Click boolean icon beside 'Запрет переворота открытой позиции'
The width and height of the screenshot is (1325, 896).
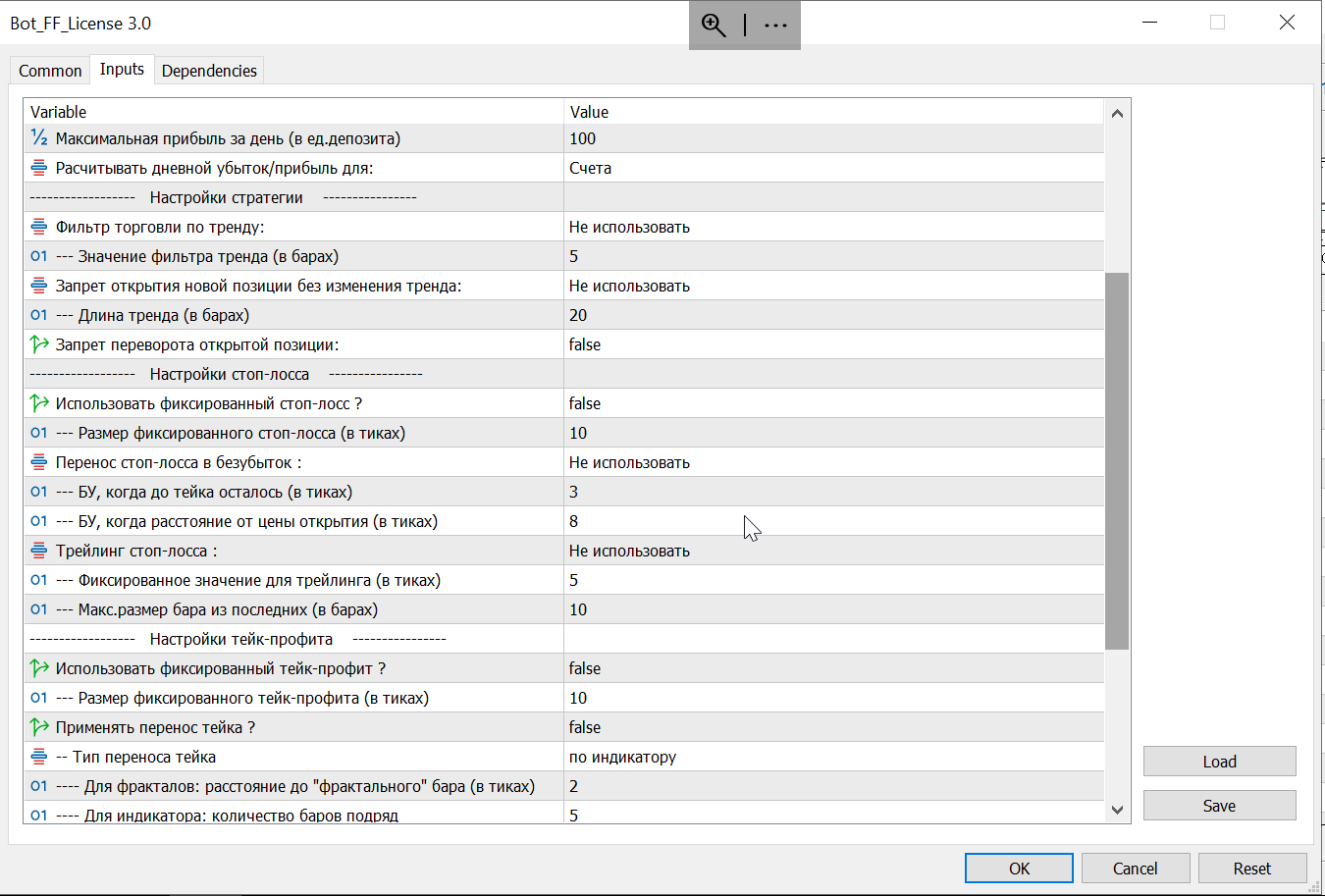pos(39,344)
